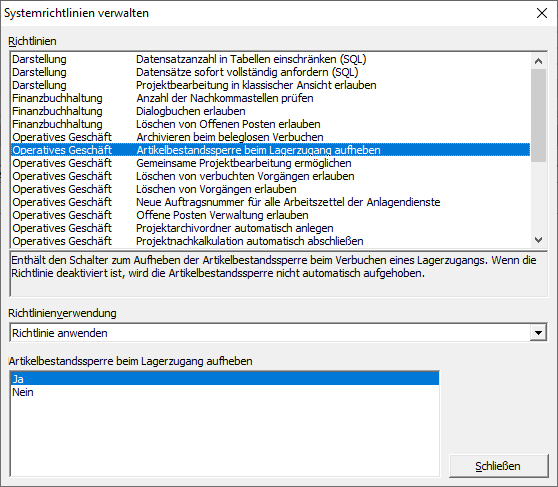Image resolution: width=558 pixels, height=487 pixels.
Task: Select 'Datensatzanzahl in Tabellen einschränken (SQL)' policy
Action: pyautogui.click(x=270, y=59)
